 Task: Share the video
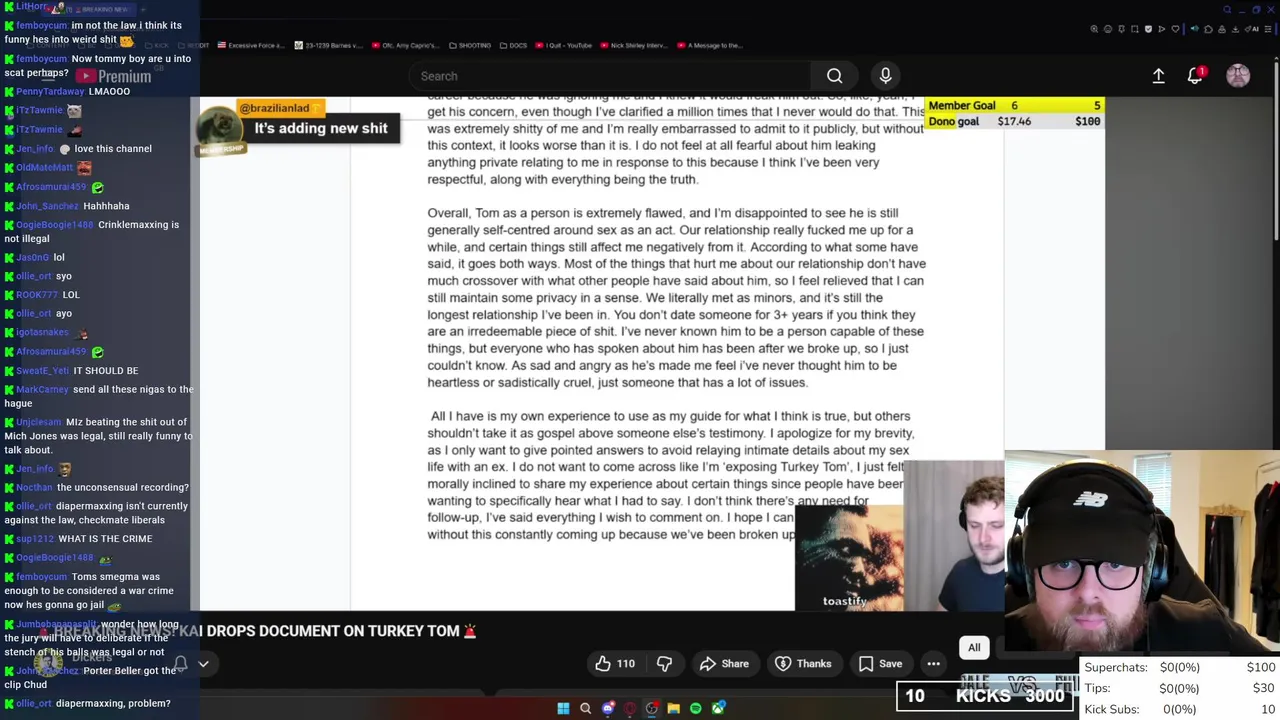coord(724,664)
